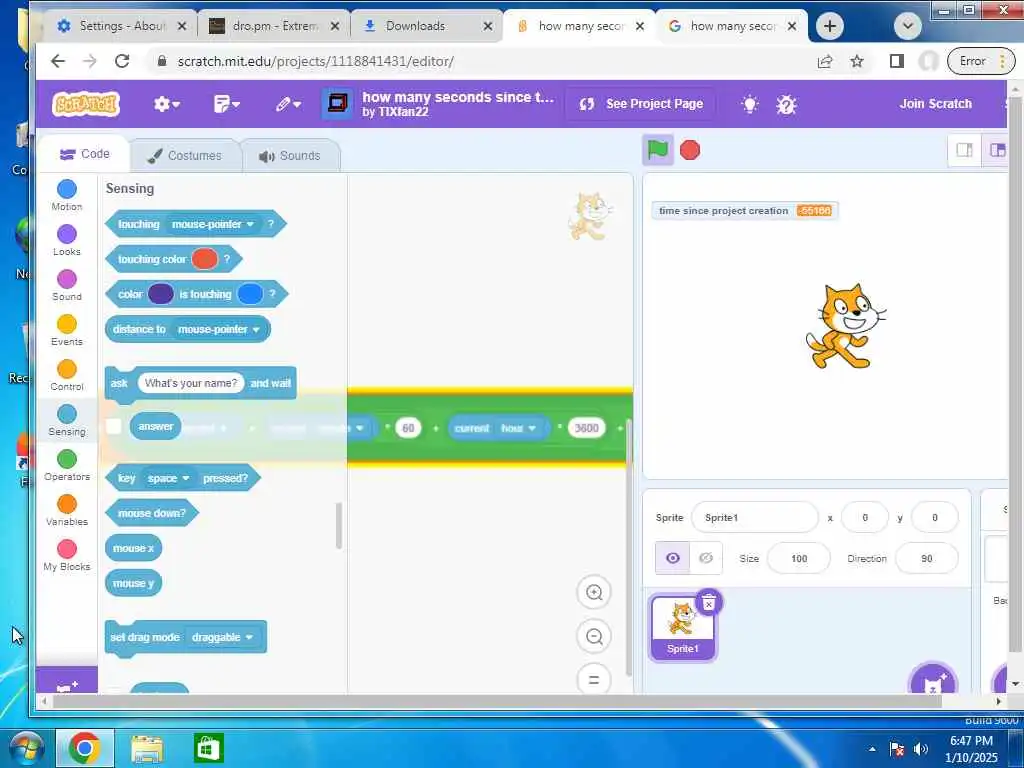1024x768 pixels.
Task: Click the Sprite name field
Action: 754,517
